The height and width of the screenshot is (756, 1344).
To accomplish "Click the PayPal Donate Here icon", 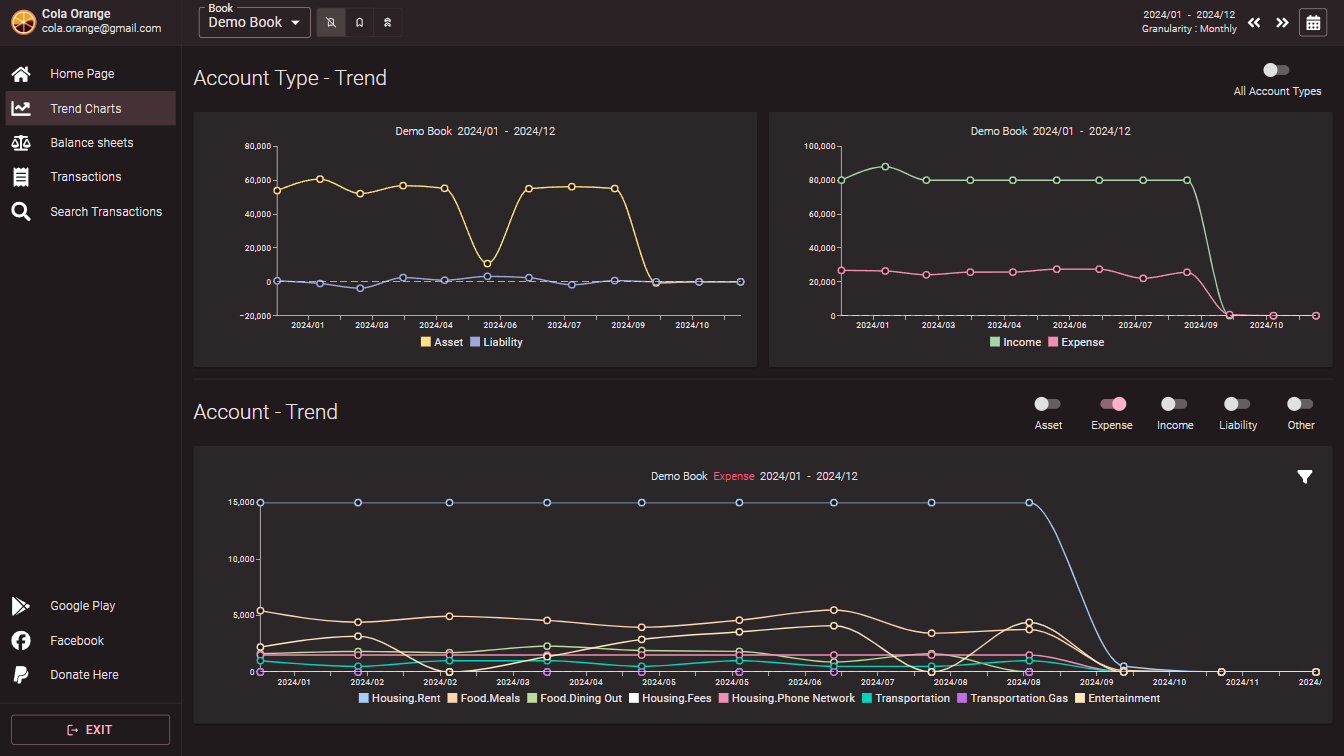I will pos(20,675).
